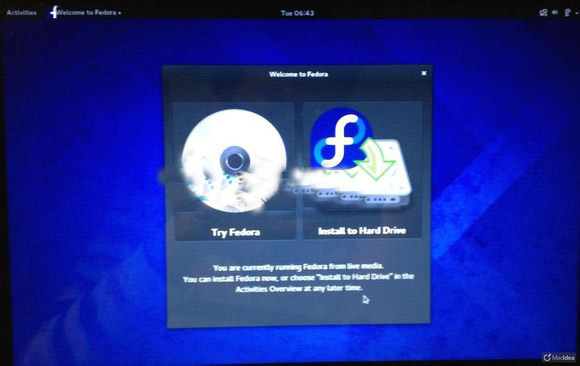This screenshot has height=366, width=580.
Task: Open the network status icon in top bar
Action: (x=543, y=13)
